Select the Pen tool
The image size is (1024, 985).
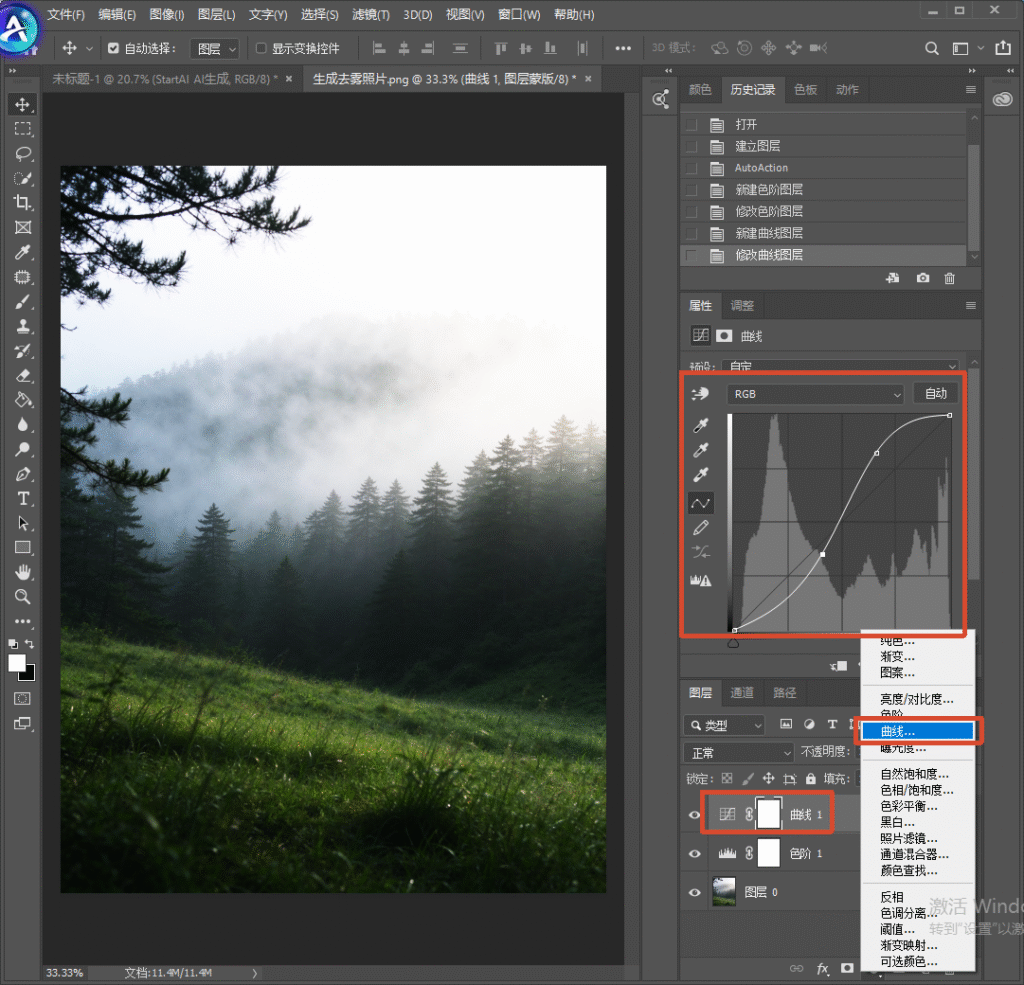pyautogui.click(x=23, y=474)
